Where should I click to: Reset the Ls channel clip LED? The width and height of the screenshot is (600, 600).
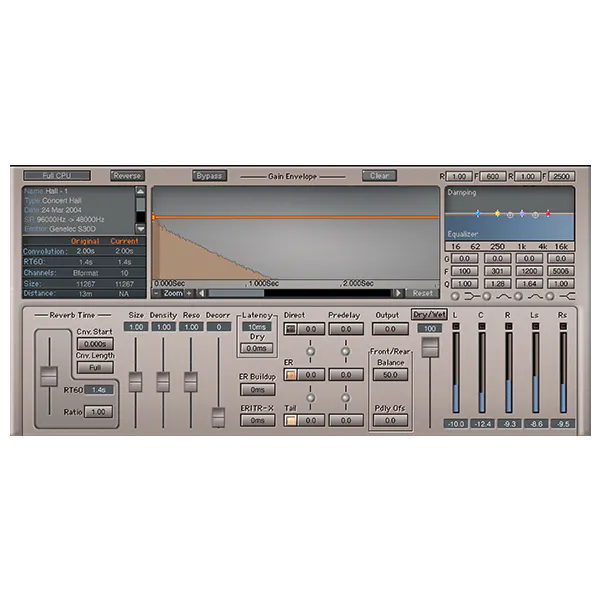pos(536,326)
